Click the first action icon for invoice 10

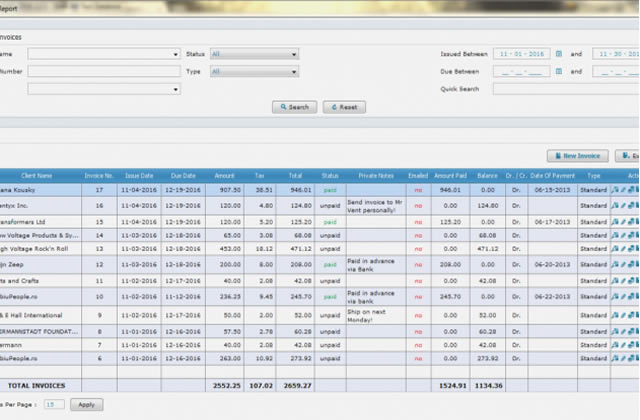click(615, 297)
